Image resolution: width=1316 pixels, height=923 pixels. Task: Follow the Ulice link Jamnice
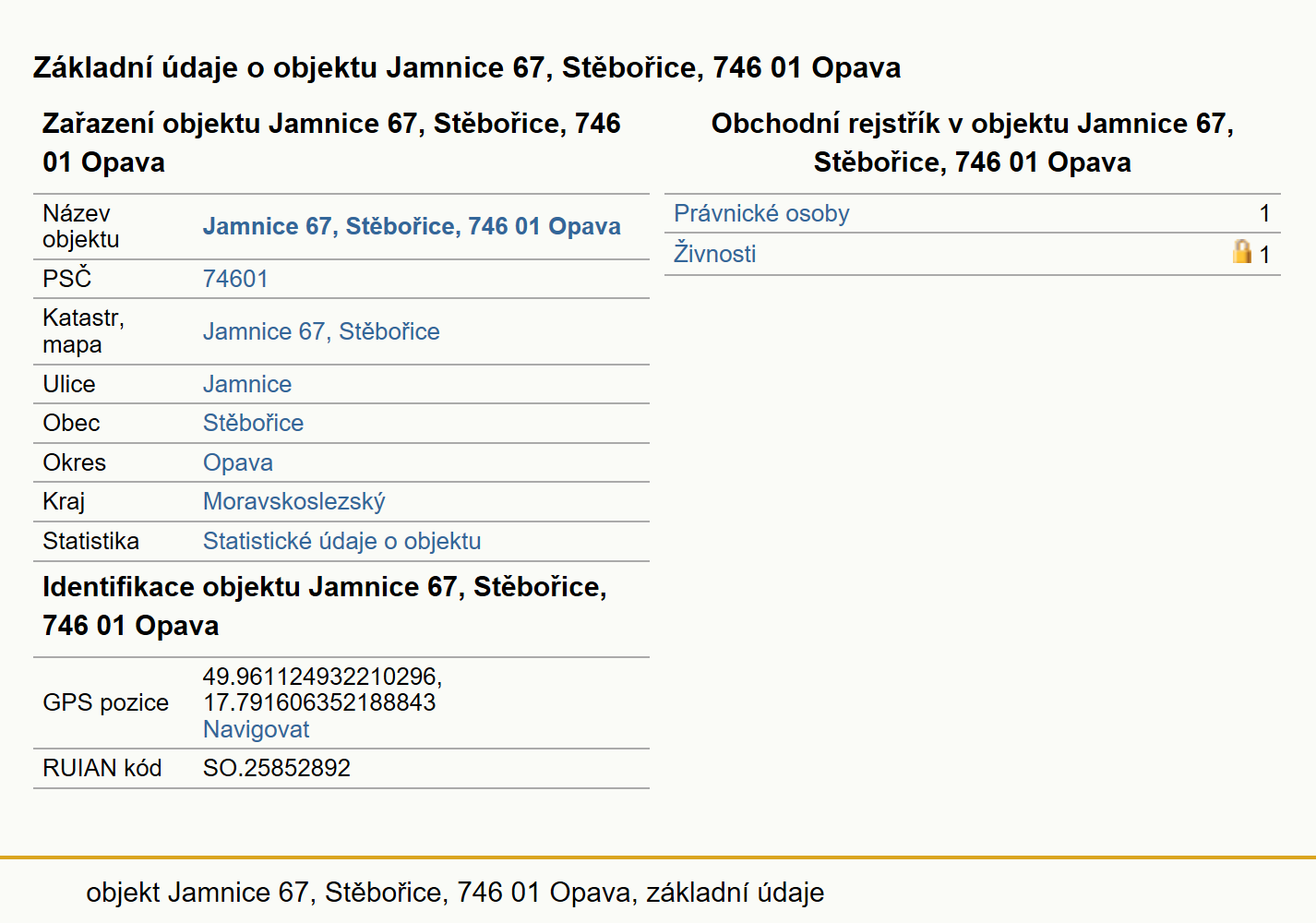[x=247, y=384]
